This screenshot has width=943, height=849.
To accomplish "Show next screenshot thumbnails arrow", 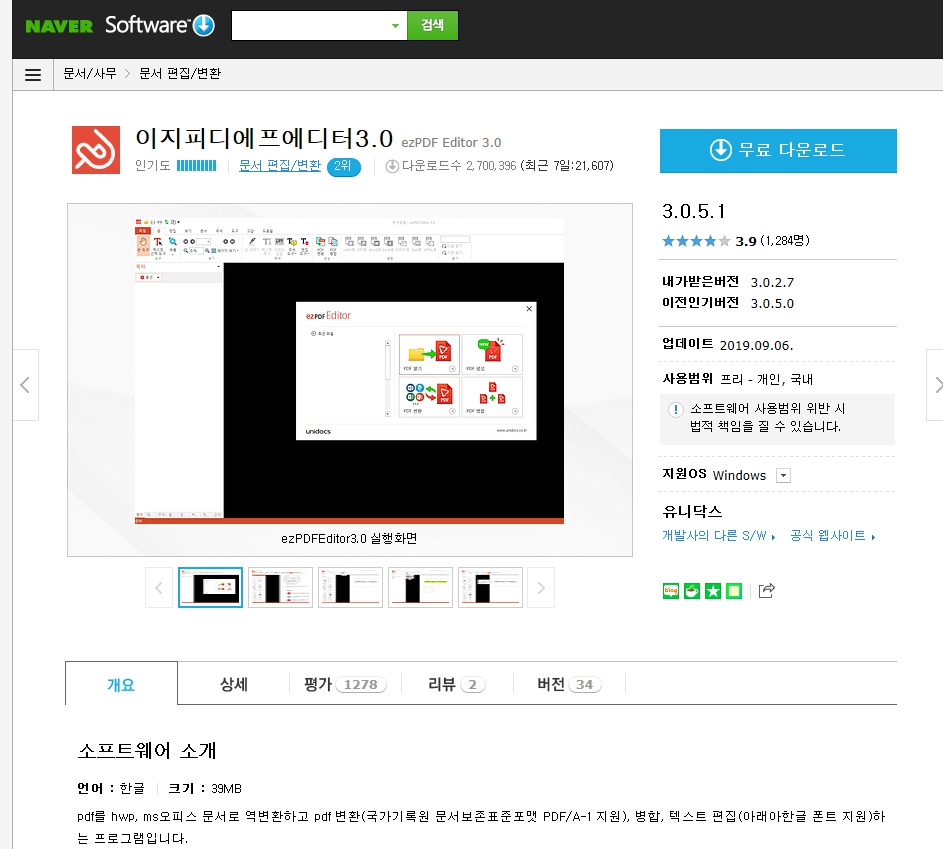I will [x=541, y=587].
